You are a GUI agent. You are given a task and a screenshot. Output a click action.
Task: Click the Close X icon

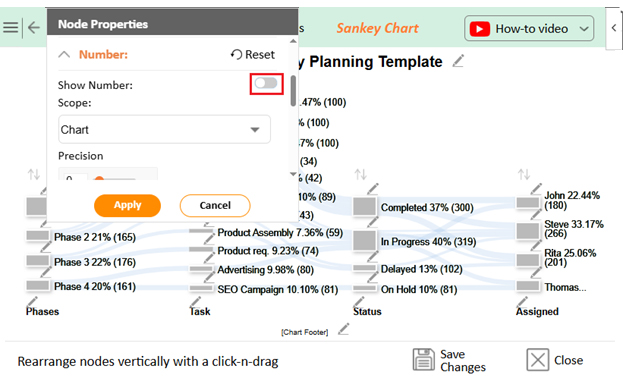point(538,360)
